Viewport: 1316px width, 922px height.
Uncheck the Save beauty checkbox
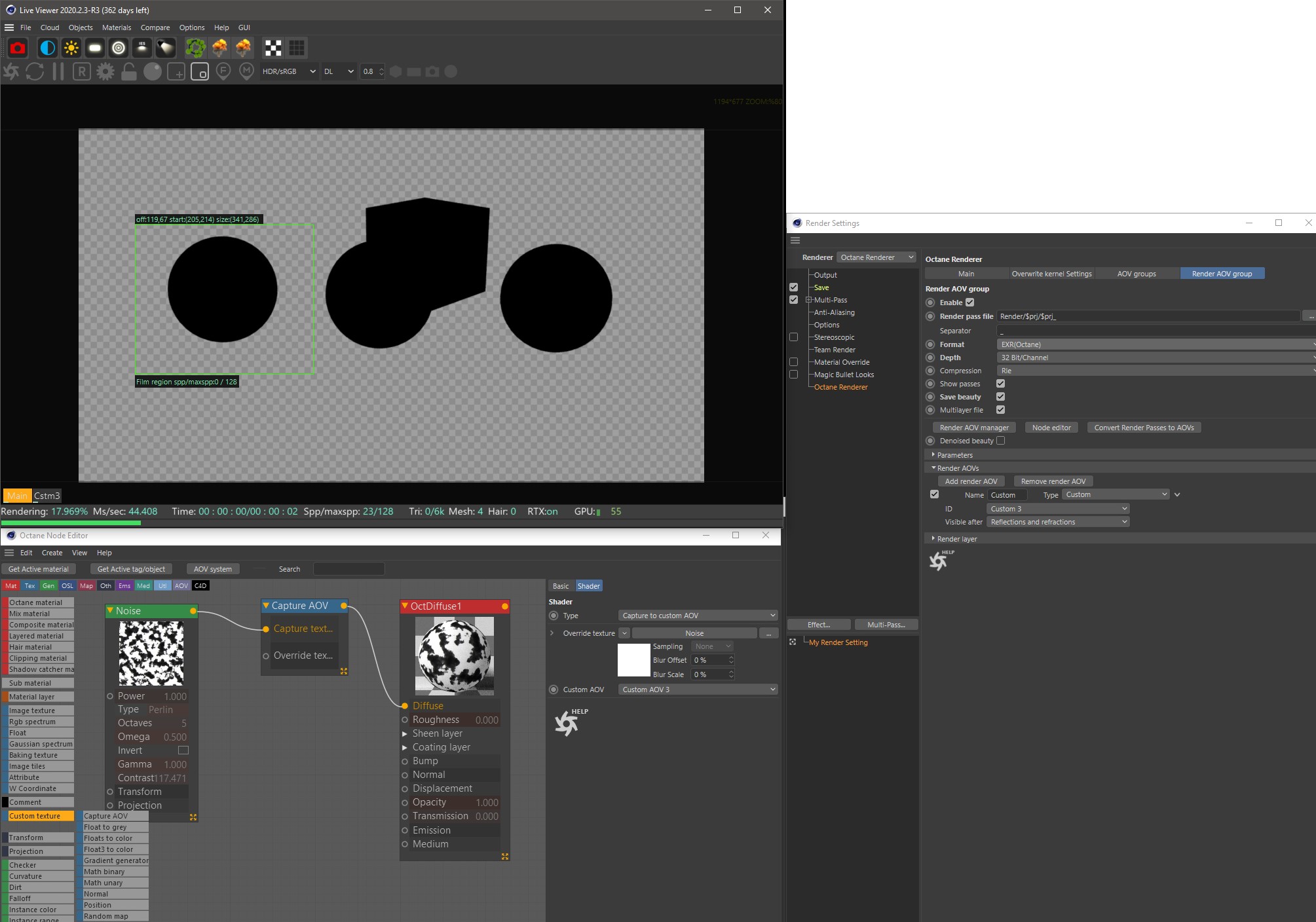pyautogui.click(x=1000, y=397)
